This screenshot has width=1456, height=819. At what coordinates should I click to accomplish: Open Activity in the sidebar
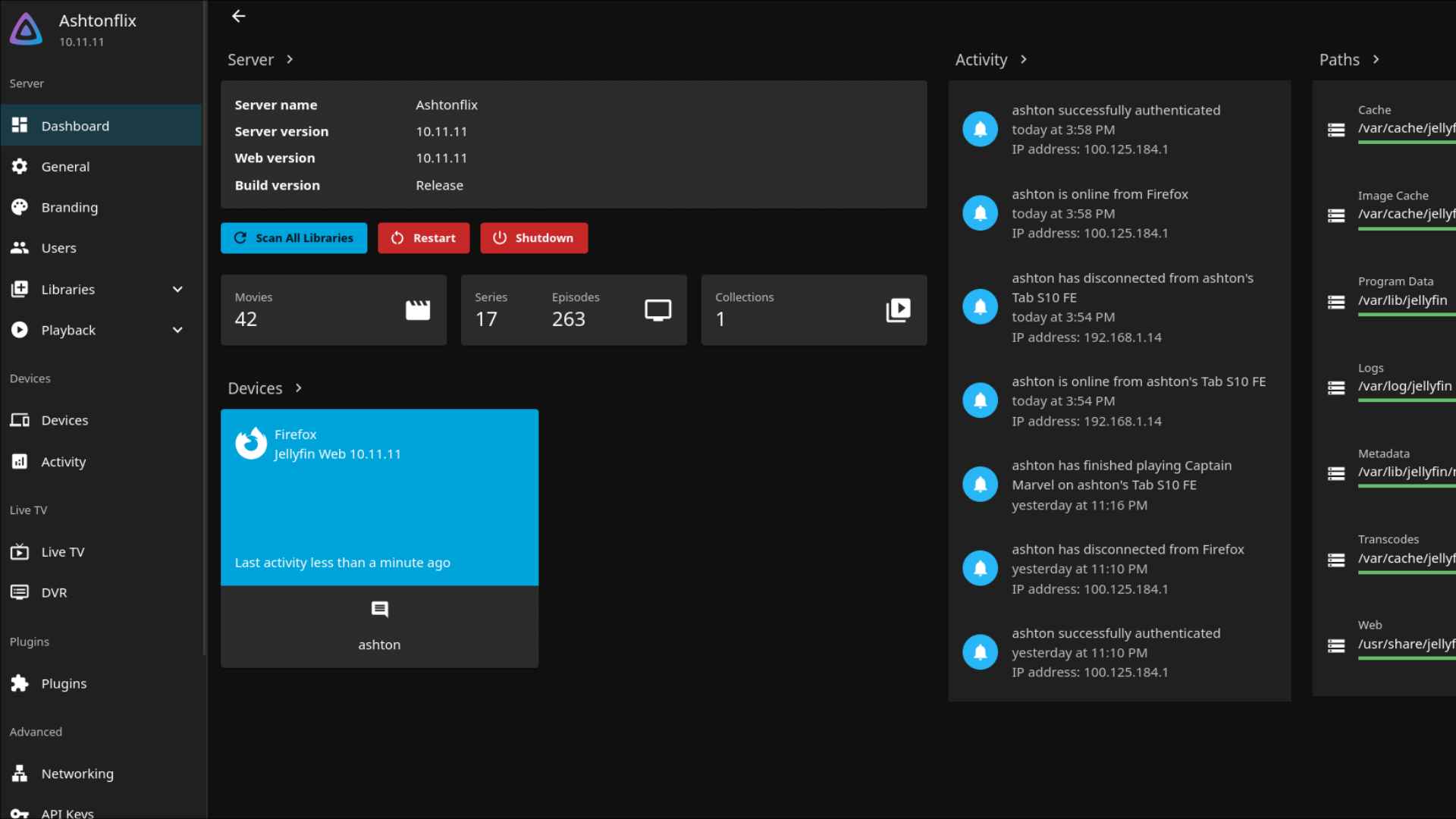point(101,462)
